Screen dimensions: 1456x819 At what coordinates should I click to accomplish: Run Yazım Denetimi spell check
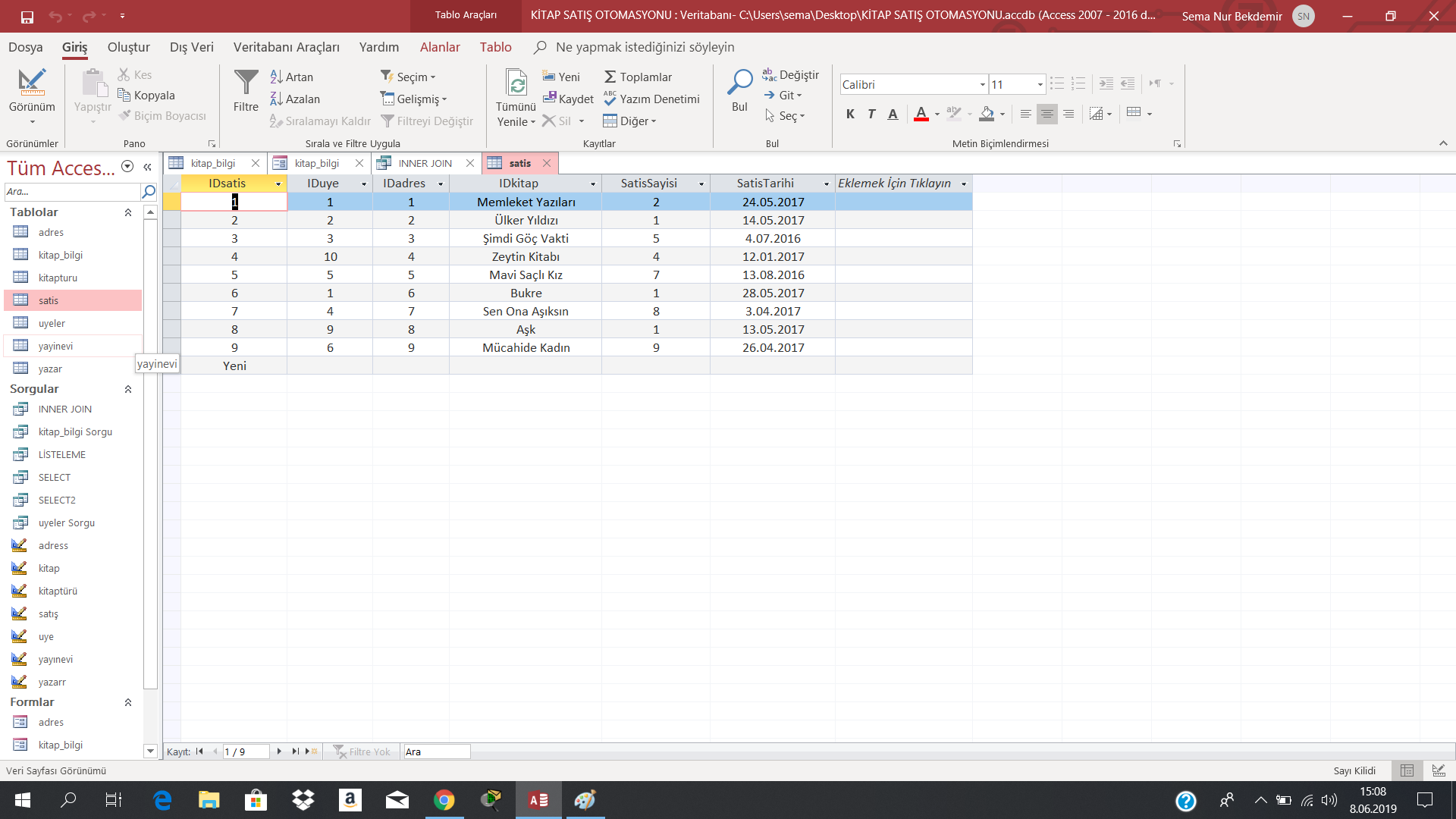652,99
